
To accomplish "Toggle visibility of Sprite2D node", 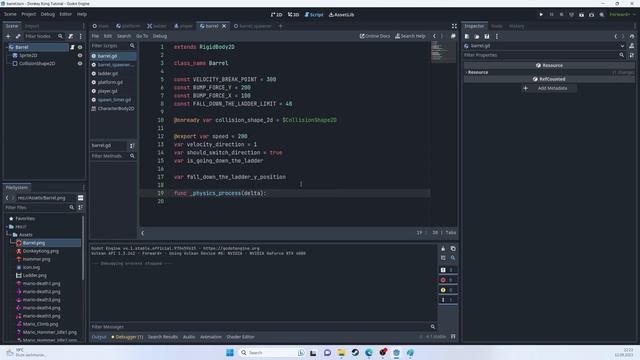I will [x=80, y=56].
